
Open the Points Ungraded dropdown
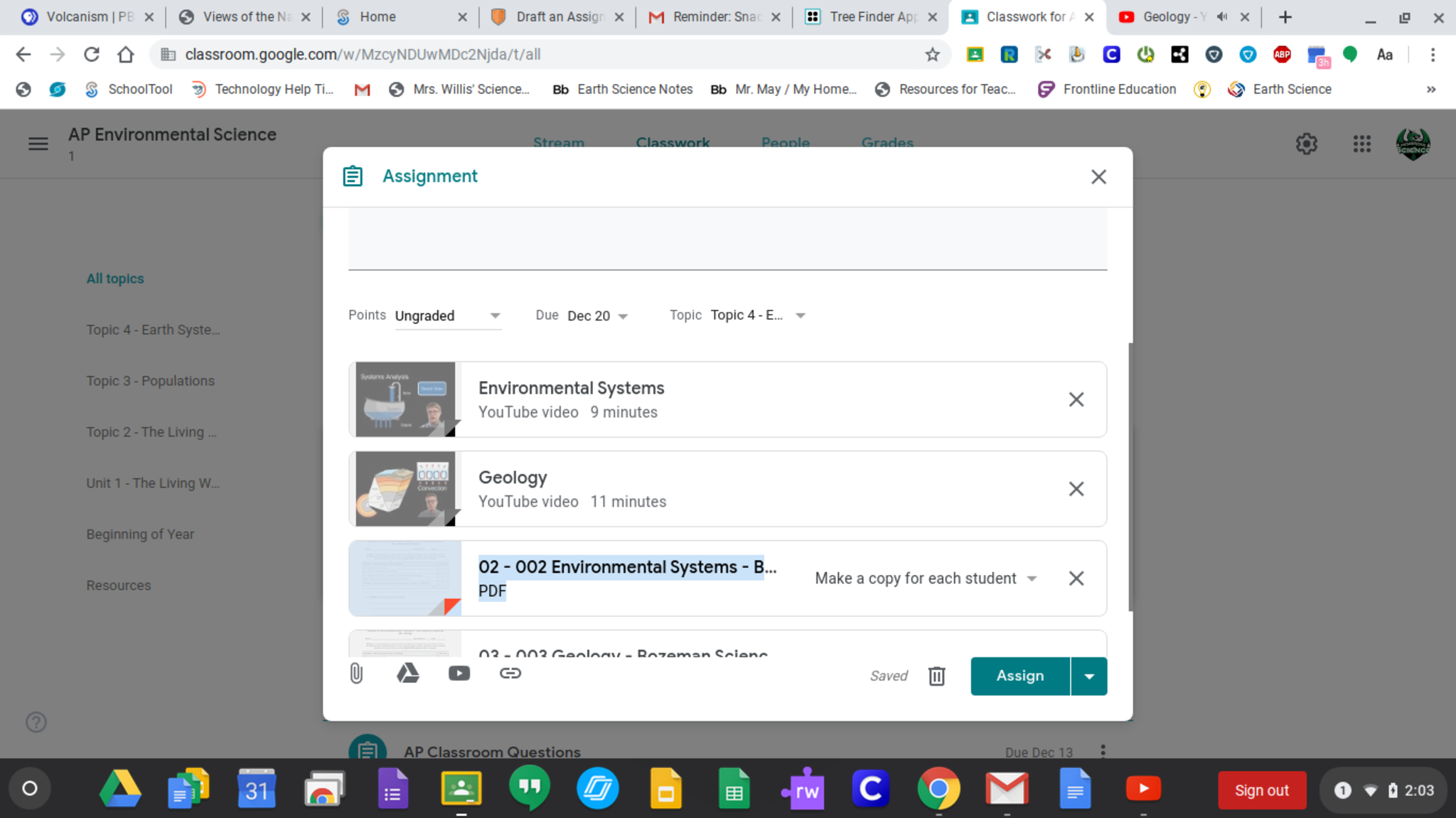click(448, 316)
